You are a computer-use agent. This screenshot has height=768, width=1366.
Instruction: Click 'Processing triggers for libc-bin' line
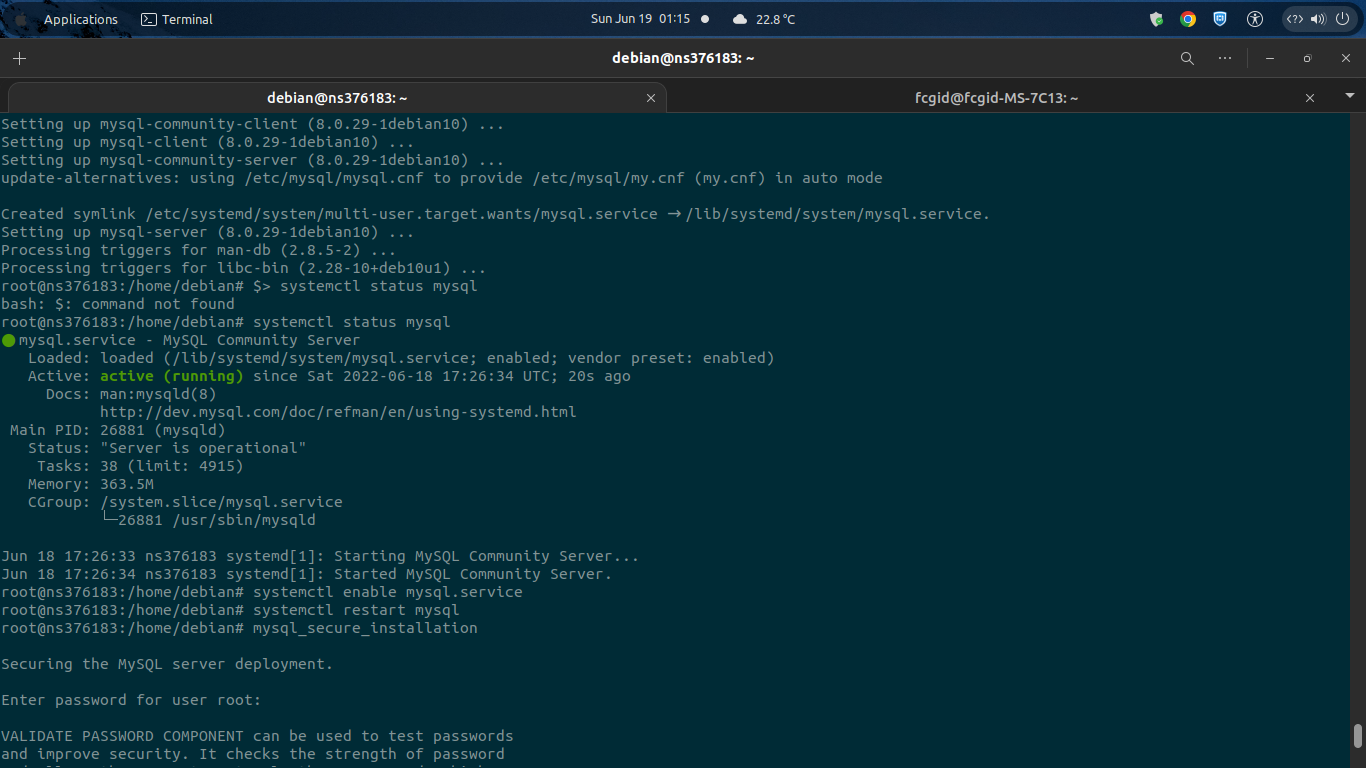(244, 268)
